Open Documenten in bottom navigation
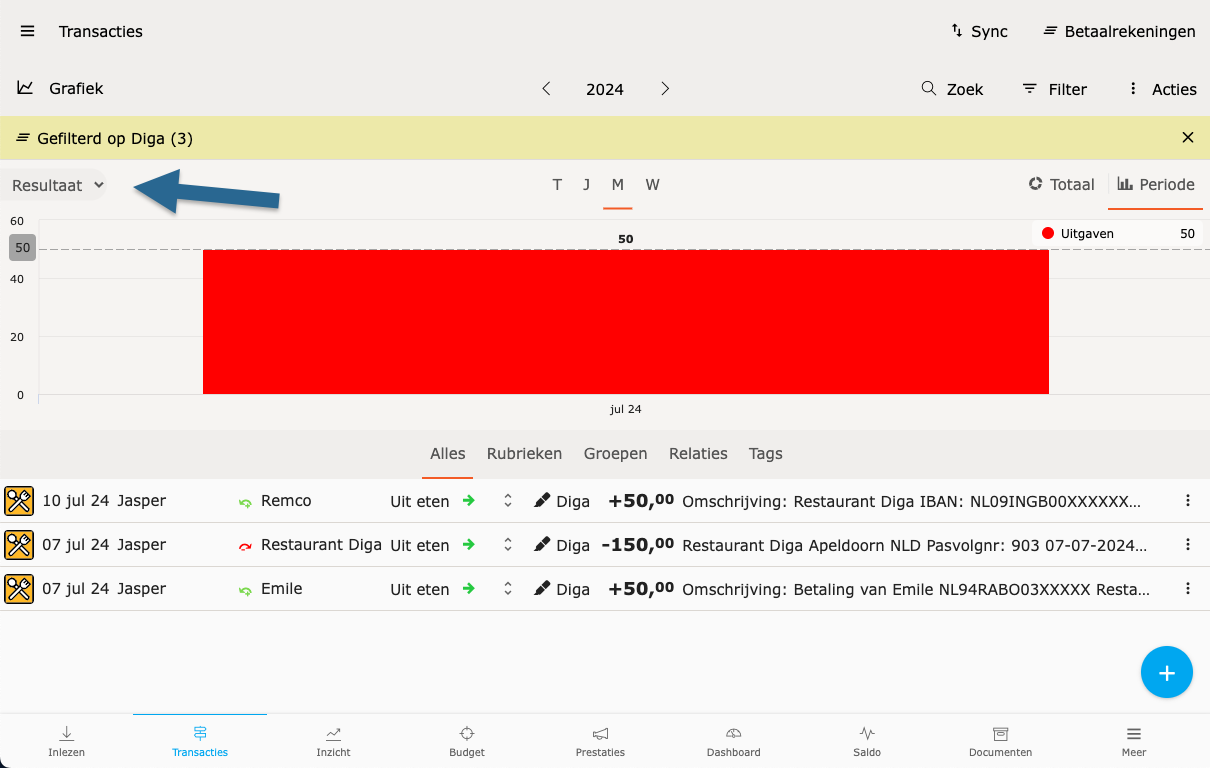The width and height of the screenshot is (1210, 768). pyautogui.click(x=1000, y=741)
